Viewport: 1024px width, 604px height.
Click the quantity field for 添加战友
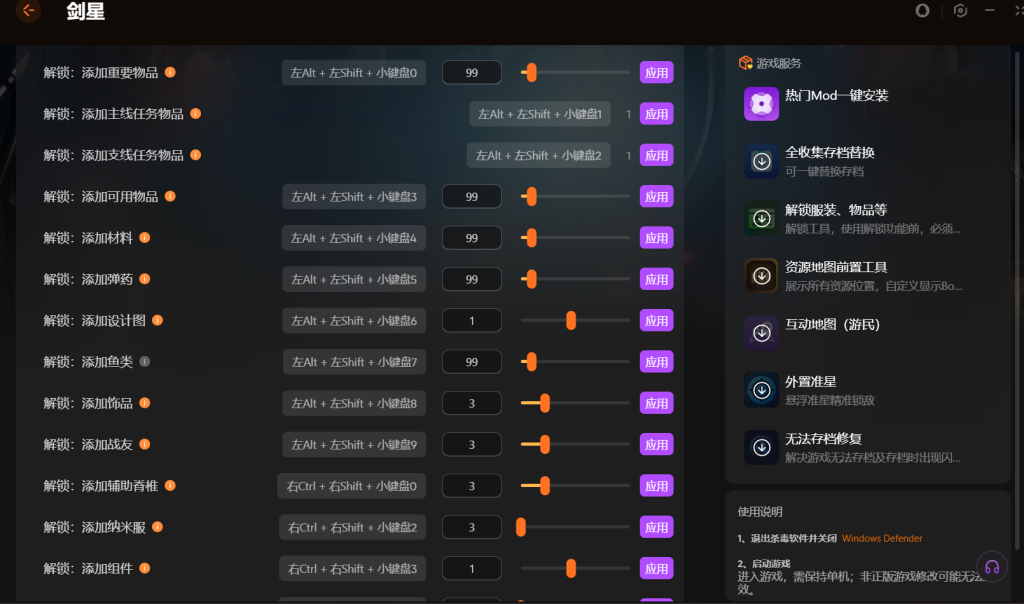point(471,444)
